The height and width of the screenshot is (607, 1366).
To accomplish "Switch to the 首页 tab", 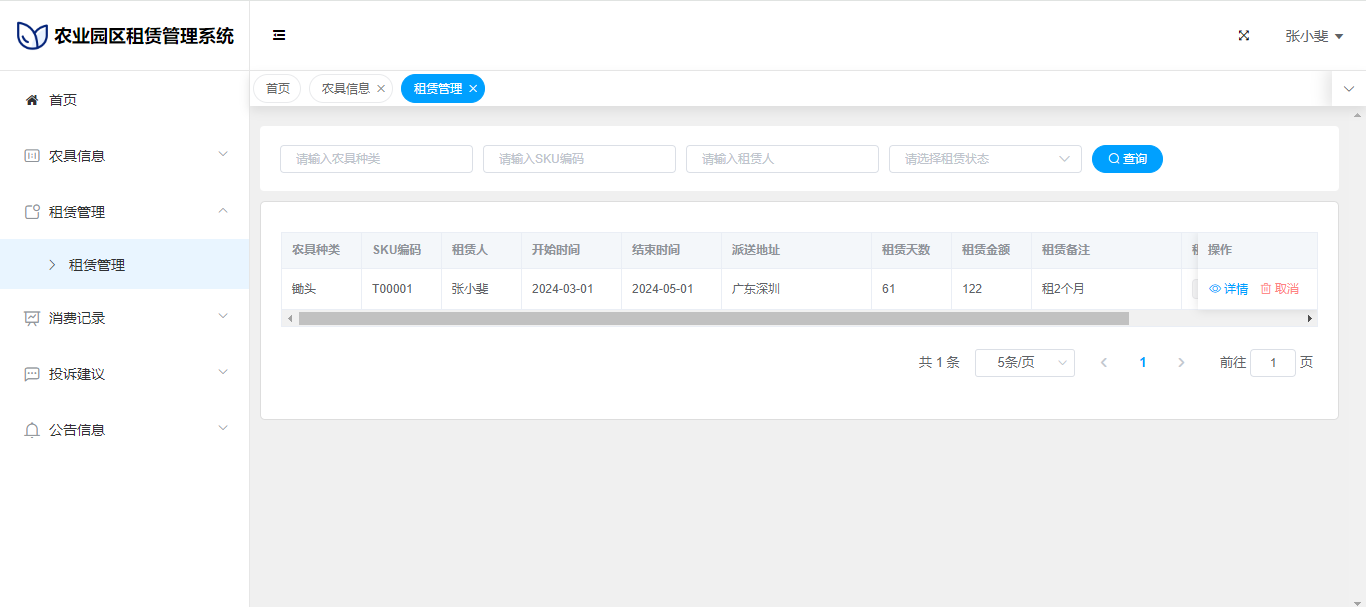I will pos(277,89).
